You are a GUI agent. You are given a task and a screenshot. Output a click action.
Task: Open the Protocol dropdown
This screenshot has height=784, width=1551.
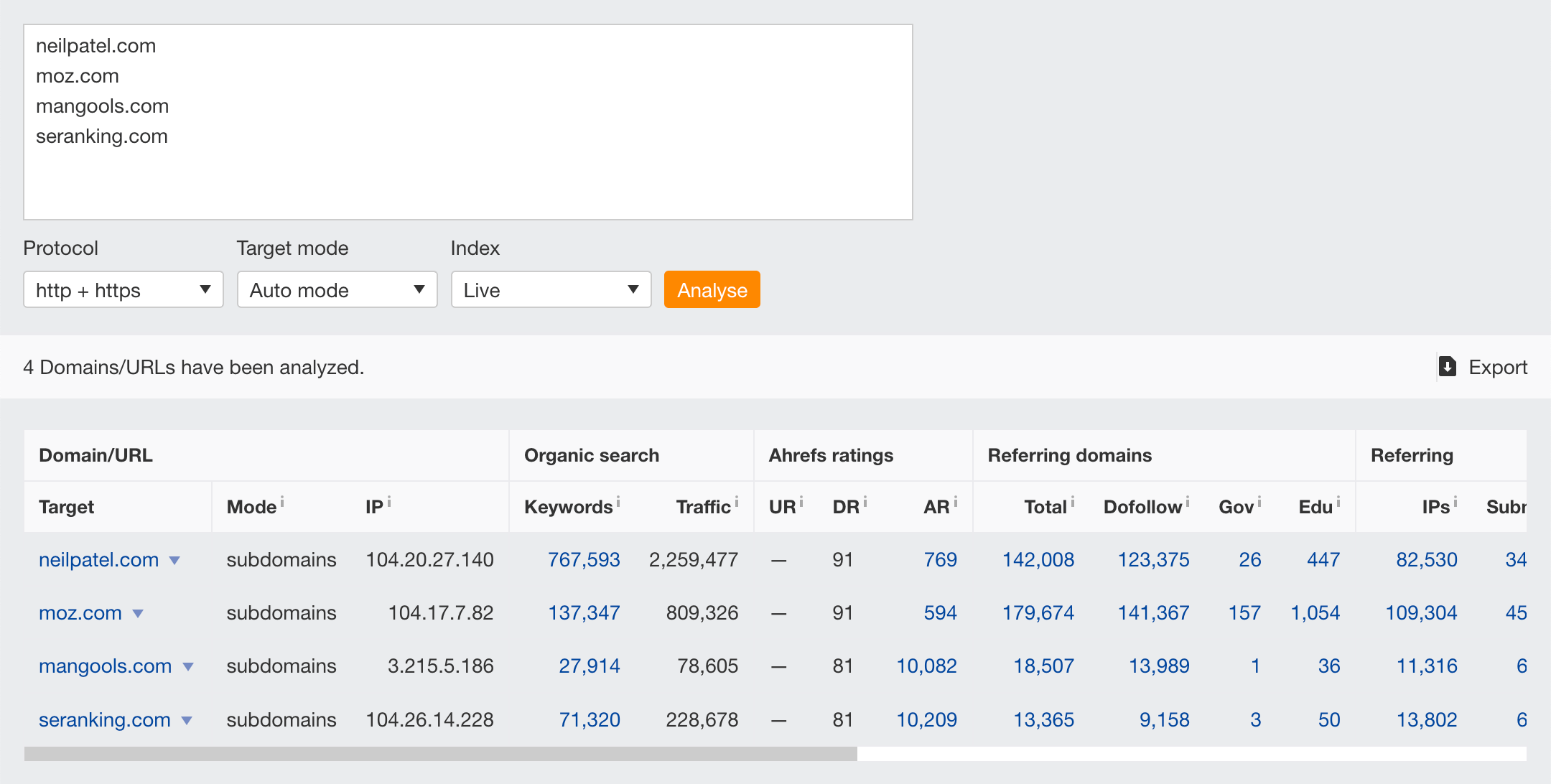click(123, 289)
